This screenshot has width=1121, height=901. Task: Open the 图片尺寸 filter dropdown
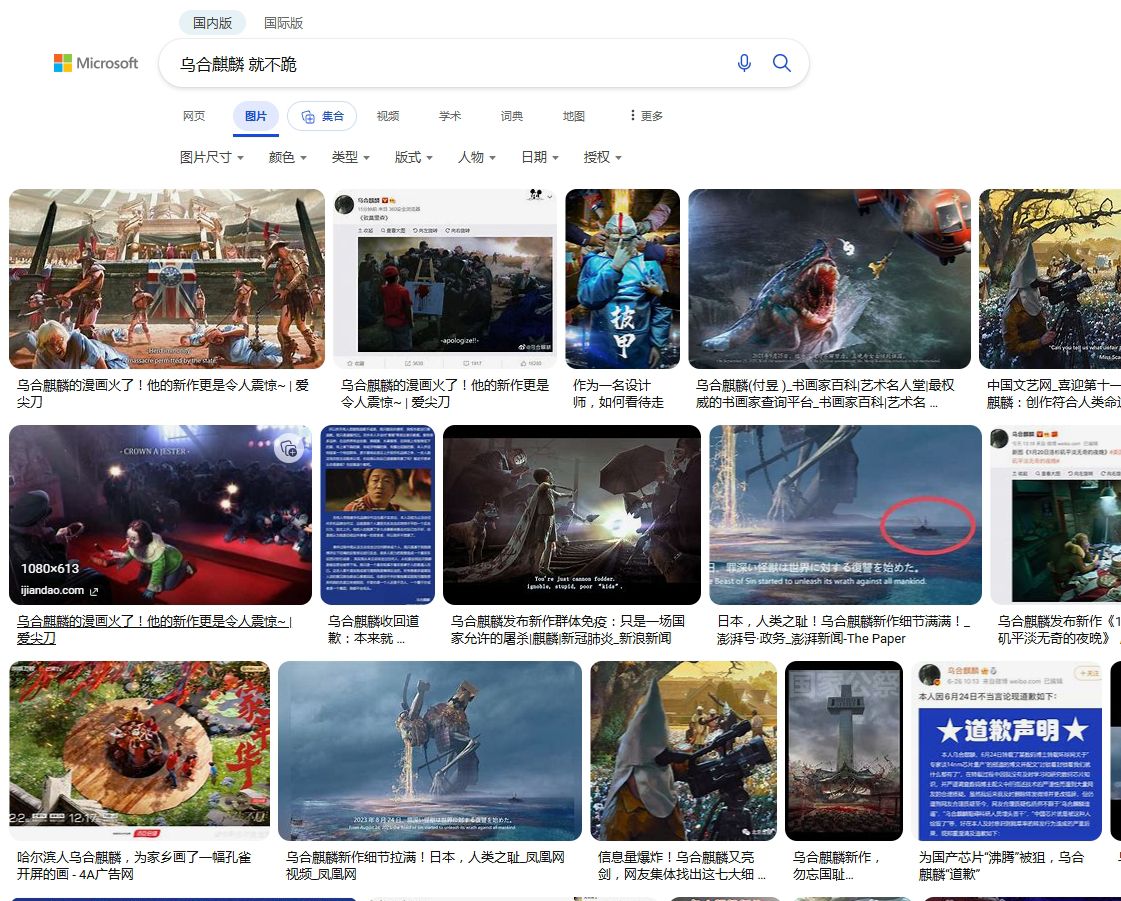point(212,157)
